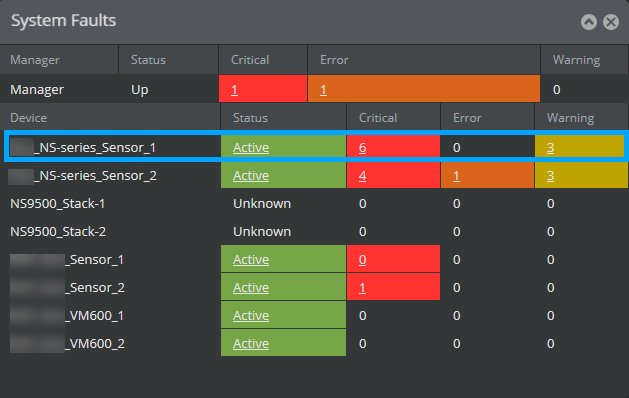The image size is (629, 398).
Task: Open critical count 4 for NS-series_Sensor_2
Action: [362, 176]
